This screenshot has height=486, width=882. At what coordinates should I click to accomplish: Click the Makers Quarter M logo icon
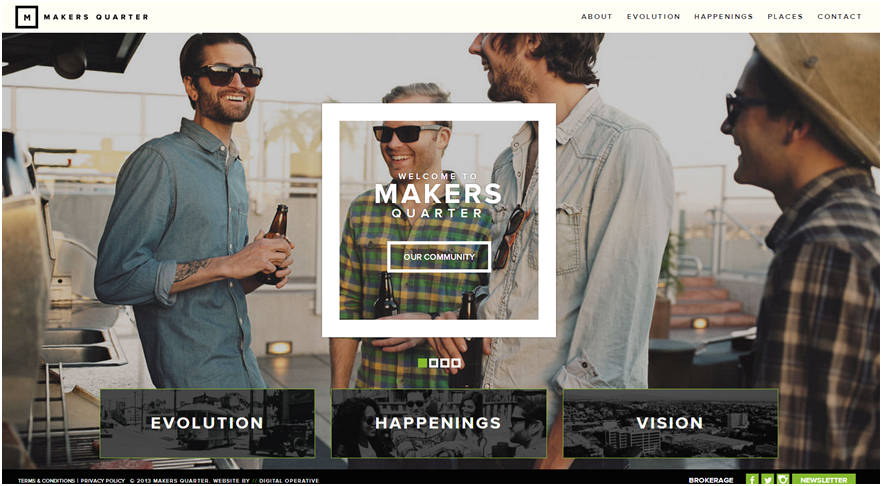tap(26, 17)
